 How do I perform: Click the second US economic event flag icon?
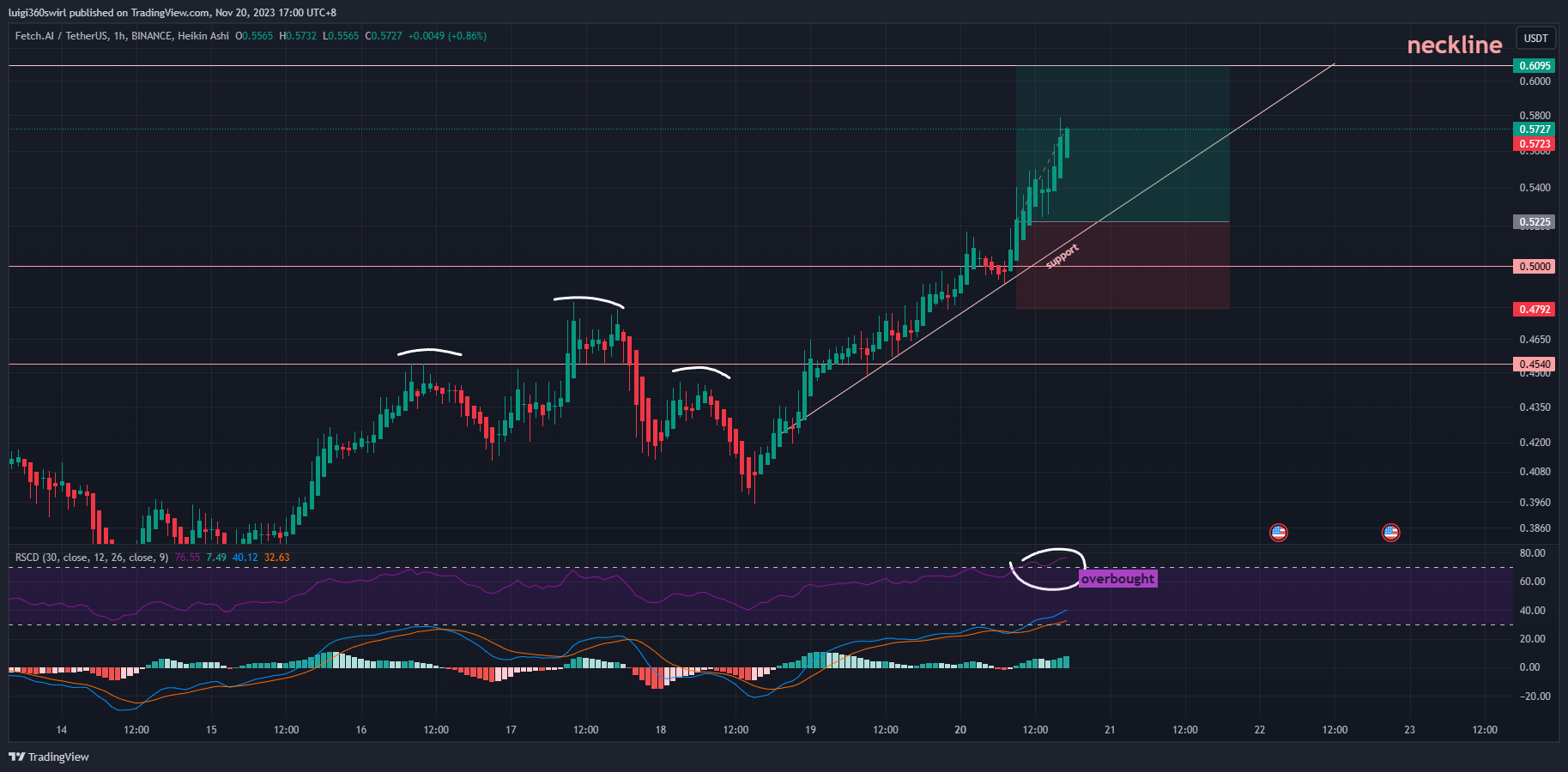point(1391,533)
